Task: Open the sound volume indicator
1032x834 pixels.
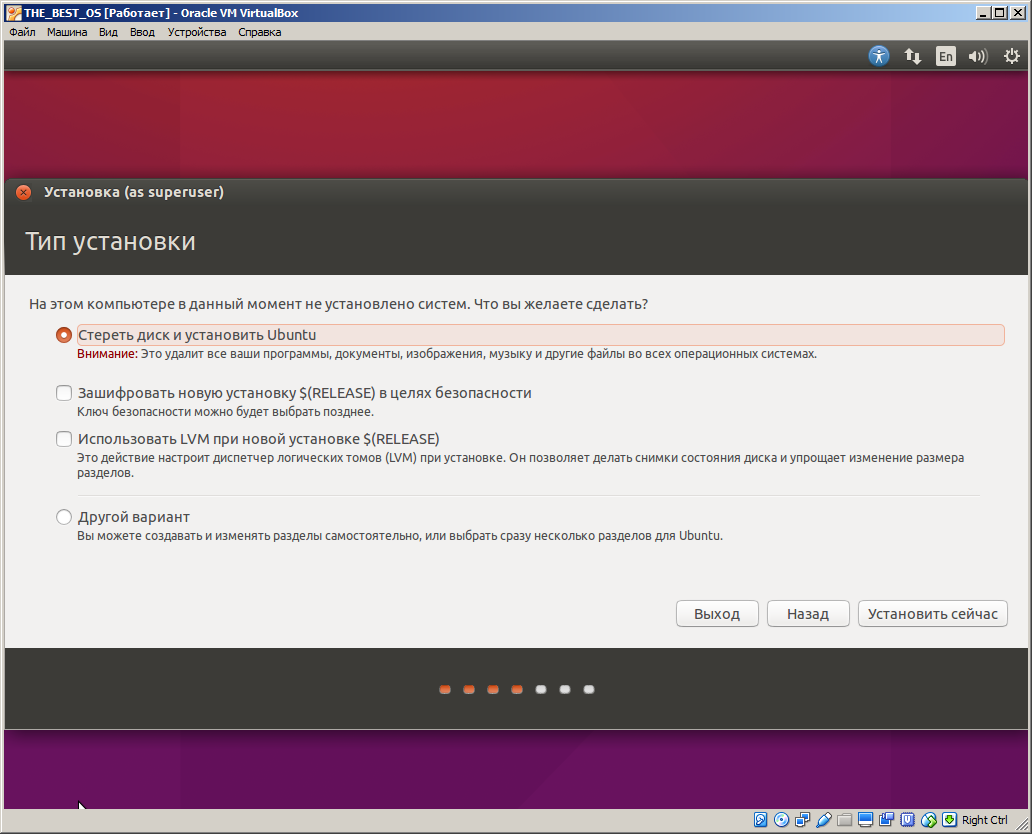Action: click(x=978, y=56)
